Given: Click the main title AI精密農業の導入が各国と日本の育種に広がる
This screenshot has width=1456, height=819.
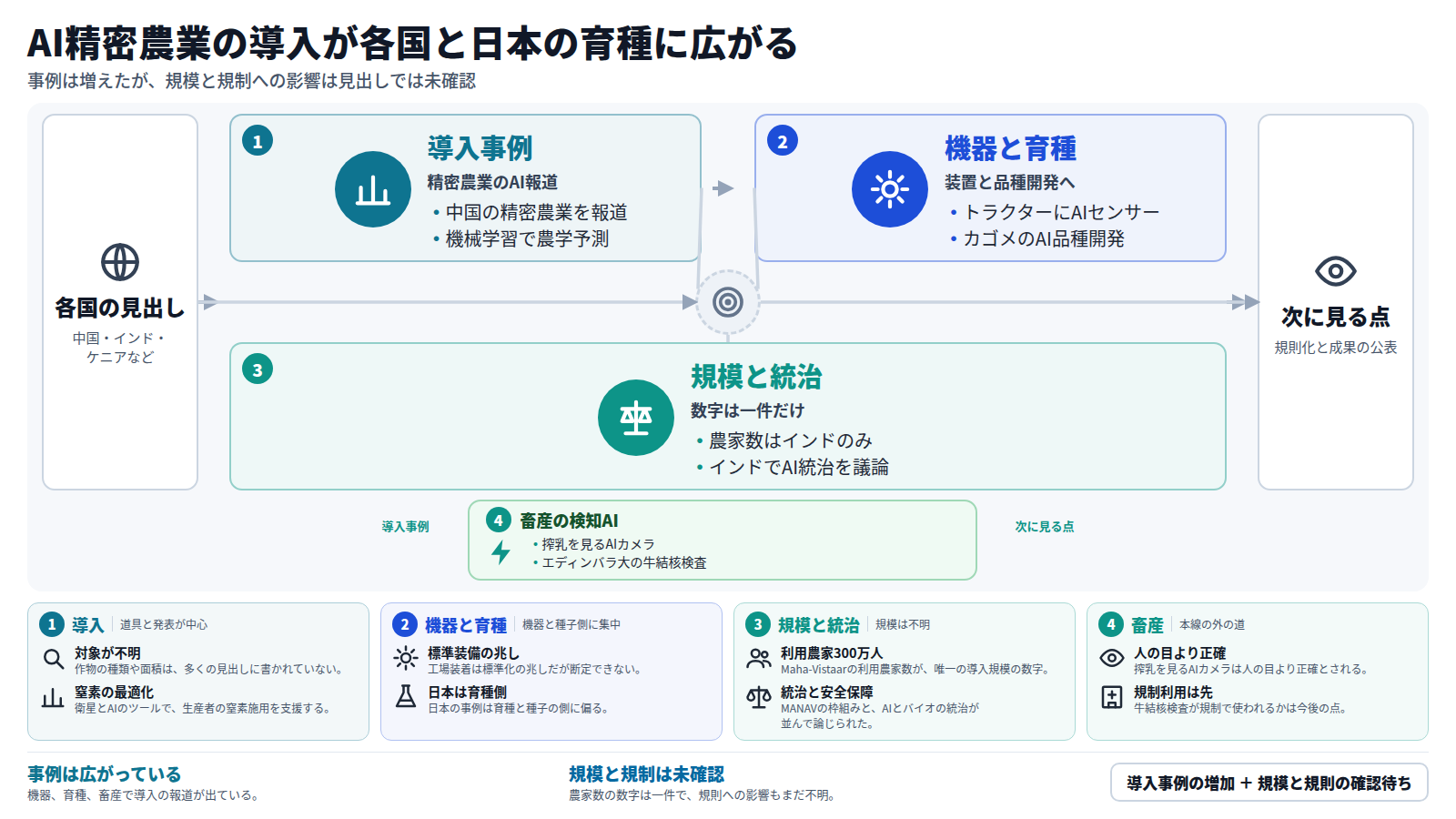Looking at the screenshot, I should pyautogui.click(x=412, y=43).
